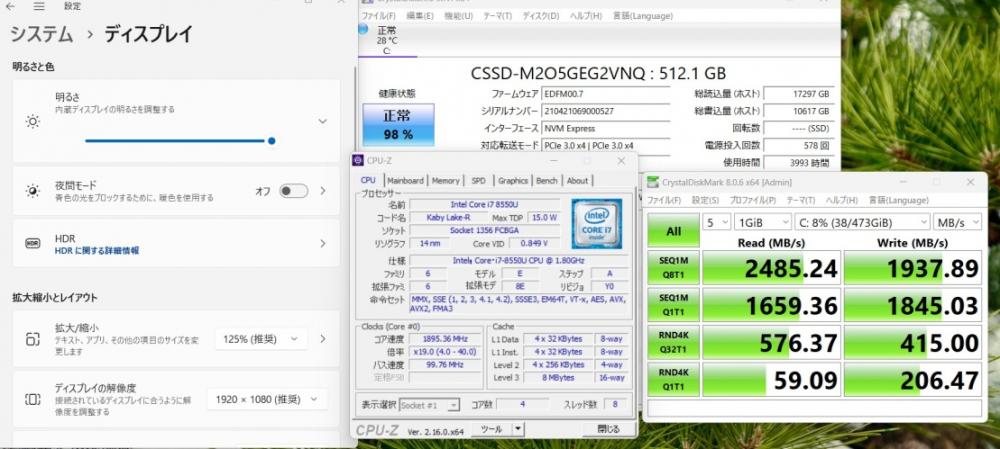Switch to the CPU tab in CPU-Z
The image size is (1000, 449).
point(368,180)
